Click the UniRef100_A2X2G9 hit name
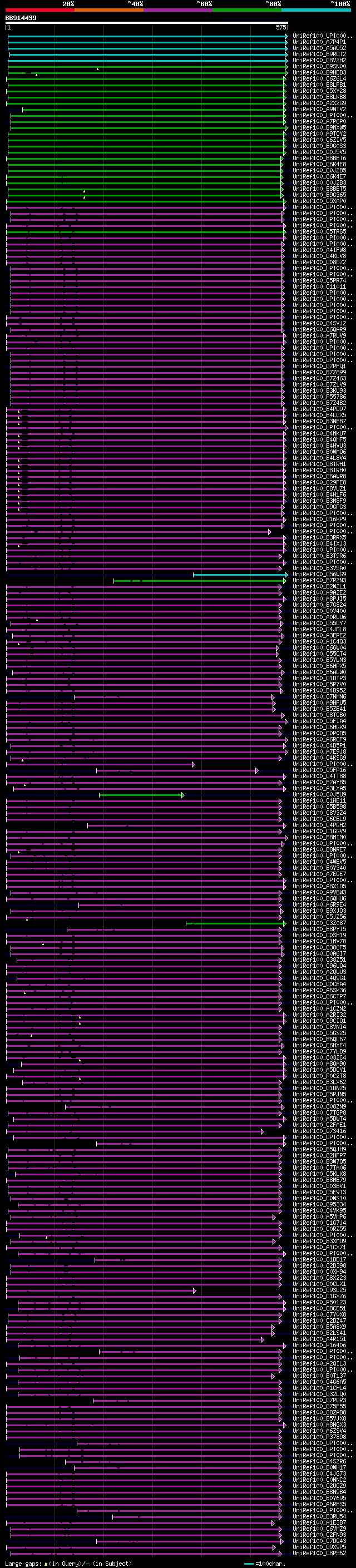This screenshot has width=356, height=1568. click(319, 103)
